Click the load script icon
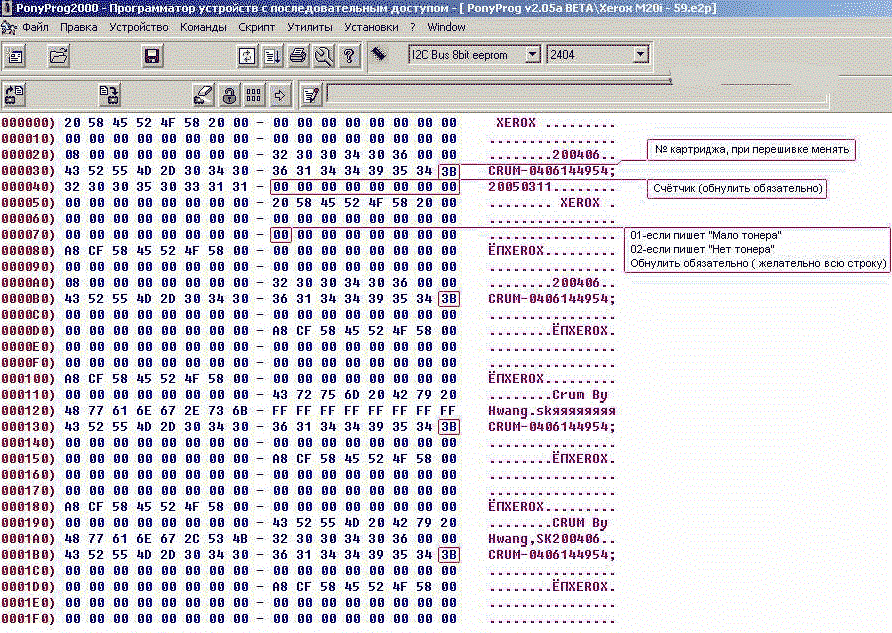The image size is (892, 633). coord(272,56)
